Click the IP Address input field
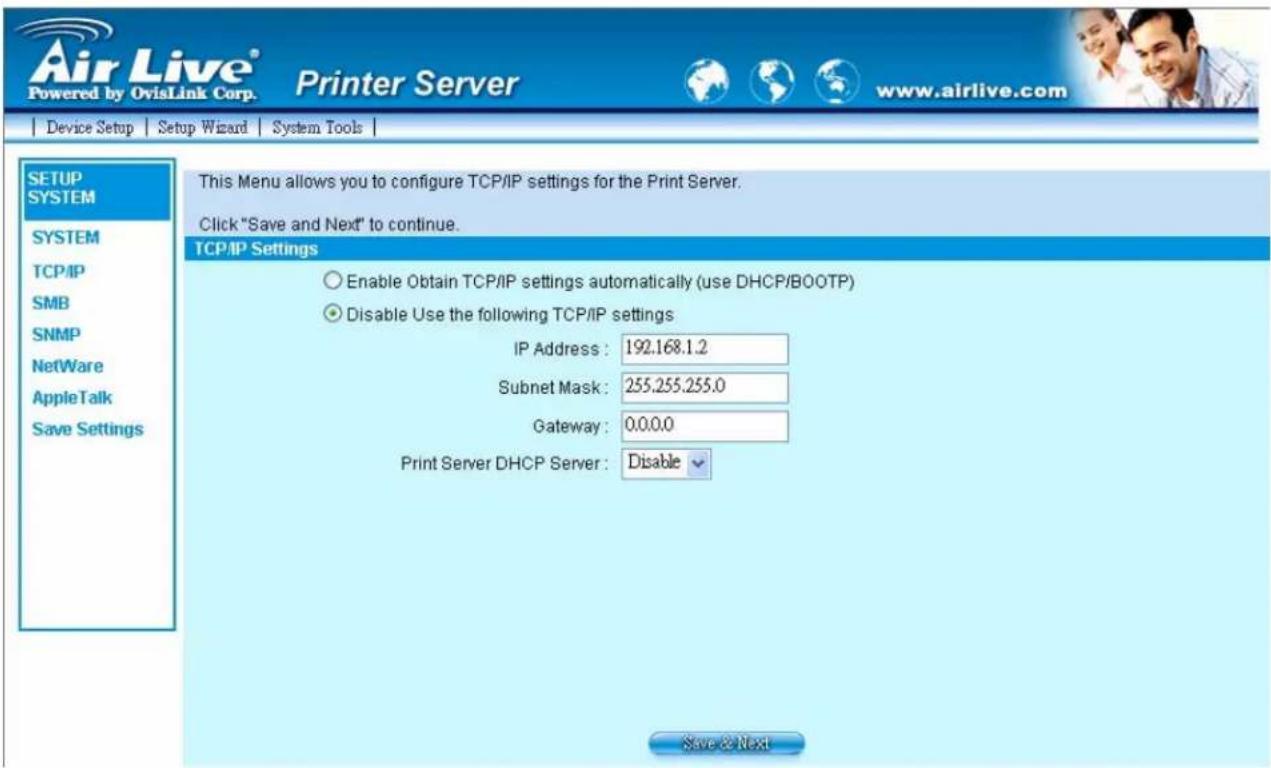The height and width of the screenshot is (768, 1271). [705, 349]
